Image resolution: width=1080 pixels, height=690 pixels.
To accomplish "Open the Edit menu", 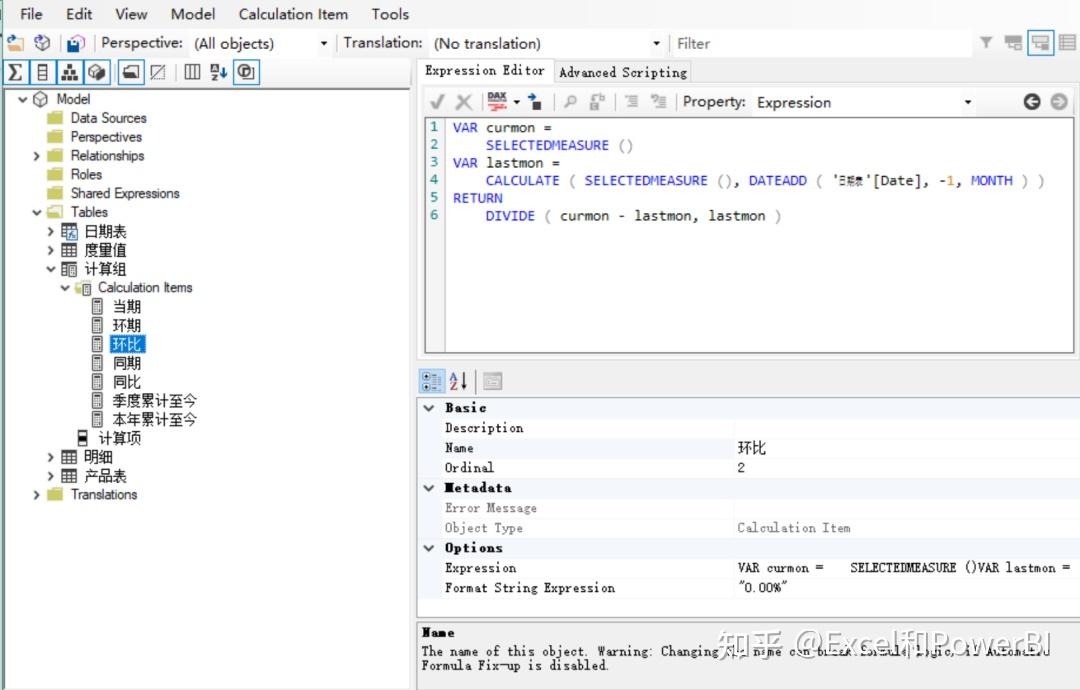I will coord(79,14).
